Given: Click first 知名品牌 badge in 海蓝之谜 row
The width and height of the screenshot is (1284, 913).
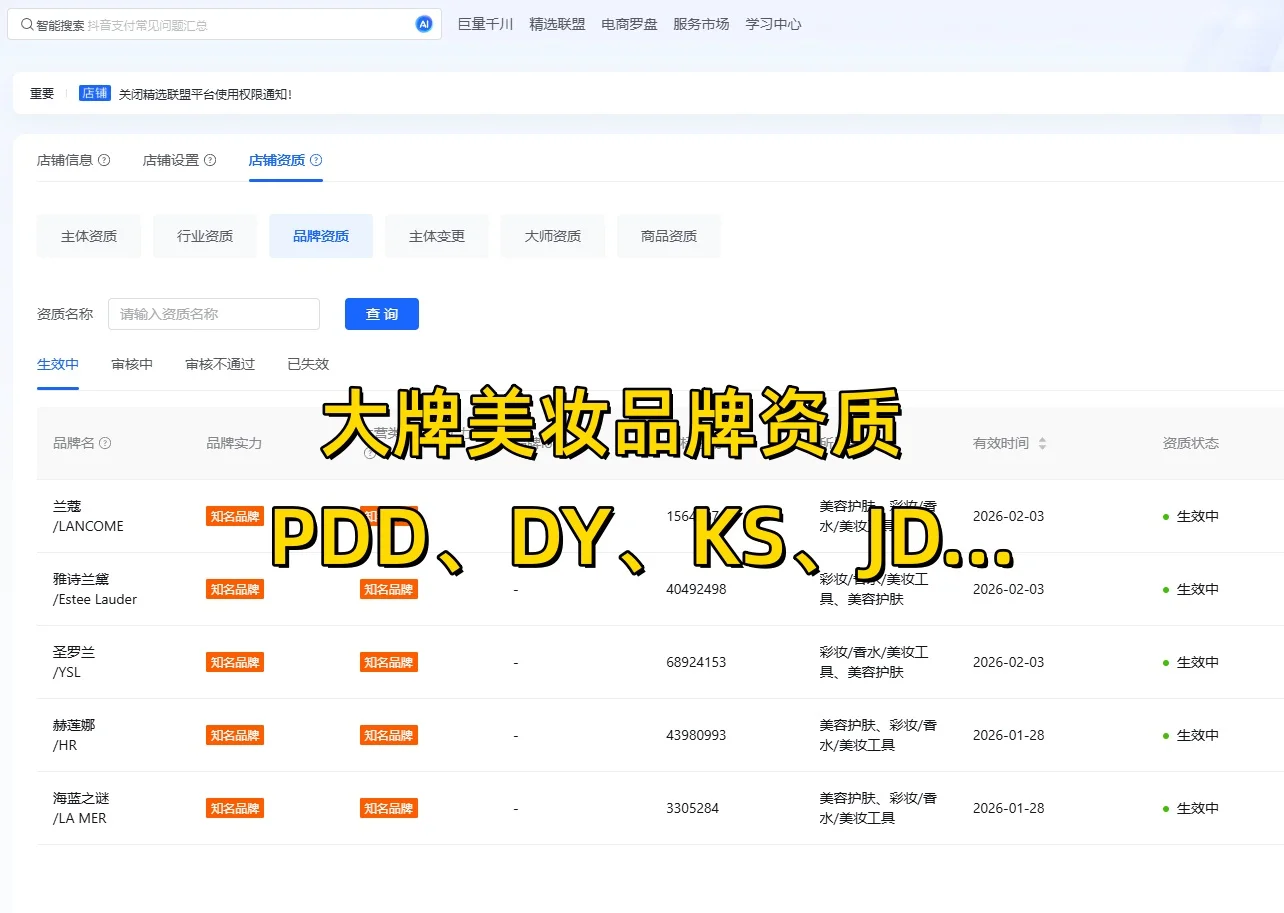Looking at the screenshot, I should 235,808.
